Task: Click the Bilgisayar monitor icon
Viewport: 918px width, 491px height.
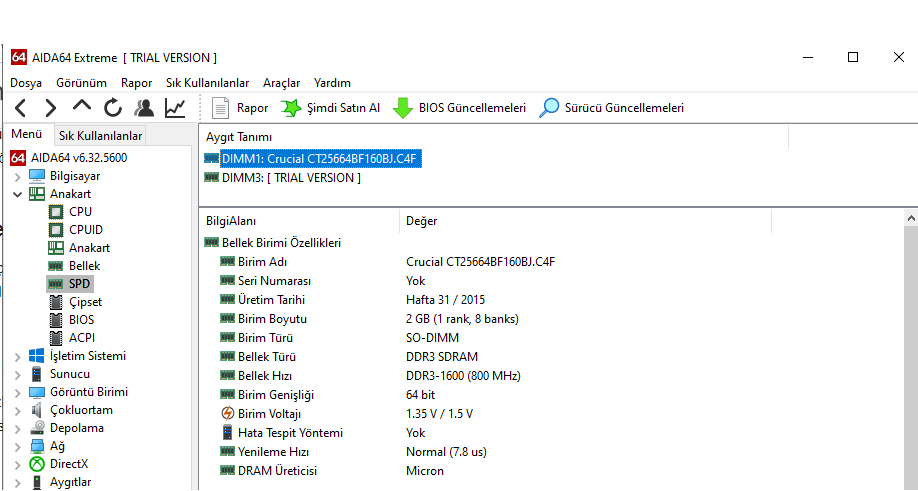Action: (36, 176)
